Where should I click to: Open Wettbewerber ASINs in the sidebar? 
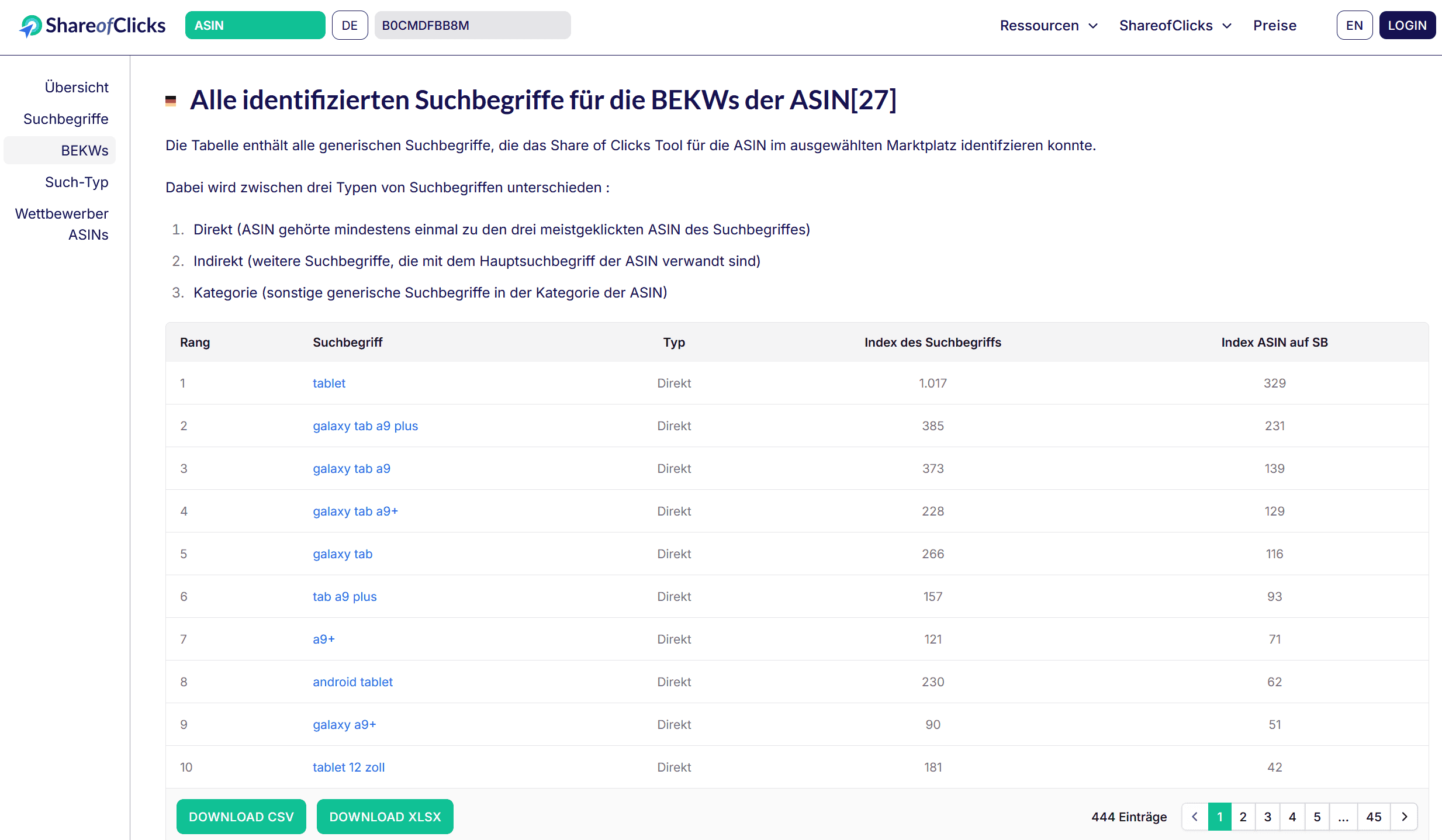tap(61, 224)
